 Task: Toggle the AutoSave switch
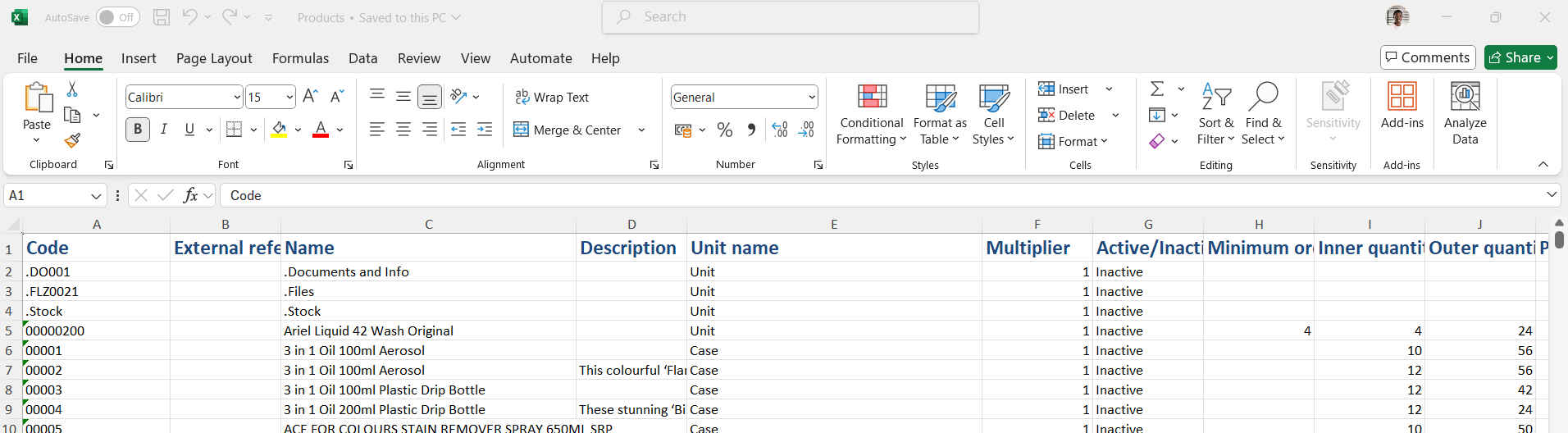coord(117,17)
